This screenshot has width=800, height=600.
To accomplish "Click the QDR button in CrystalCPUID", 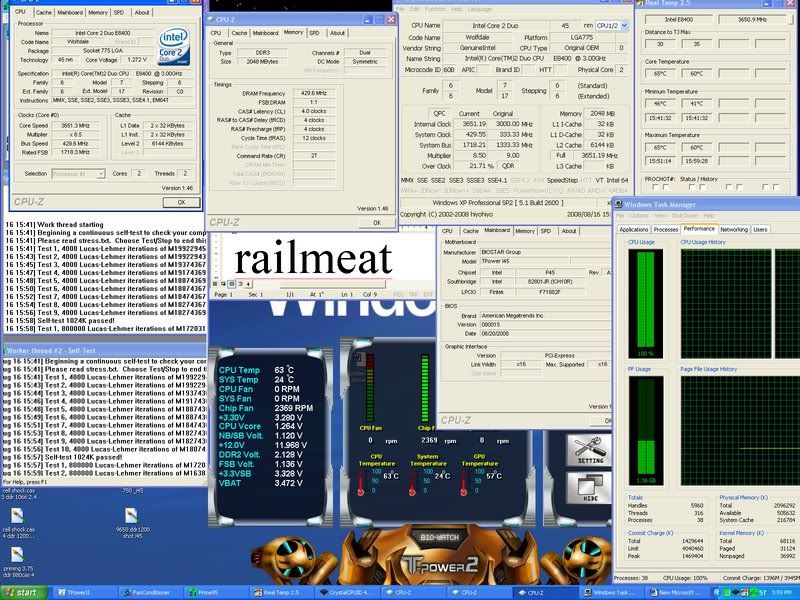I will [x=509, y=166].
